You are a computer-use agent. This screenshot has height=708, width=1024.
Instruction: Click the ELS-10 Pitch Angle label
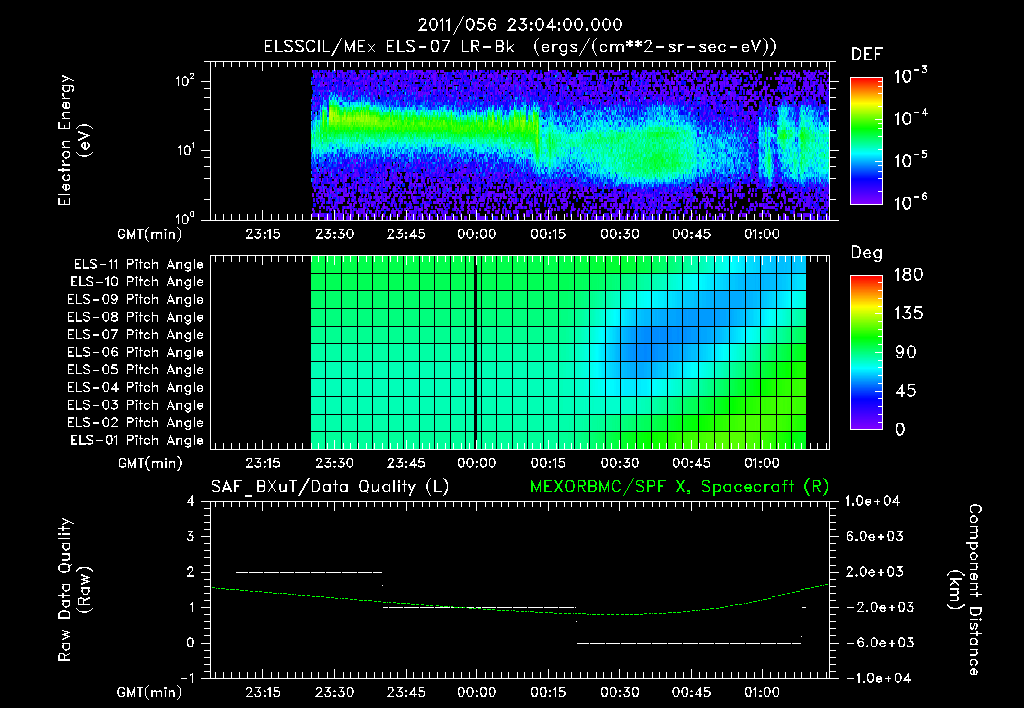tap(137, 282)
